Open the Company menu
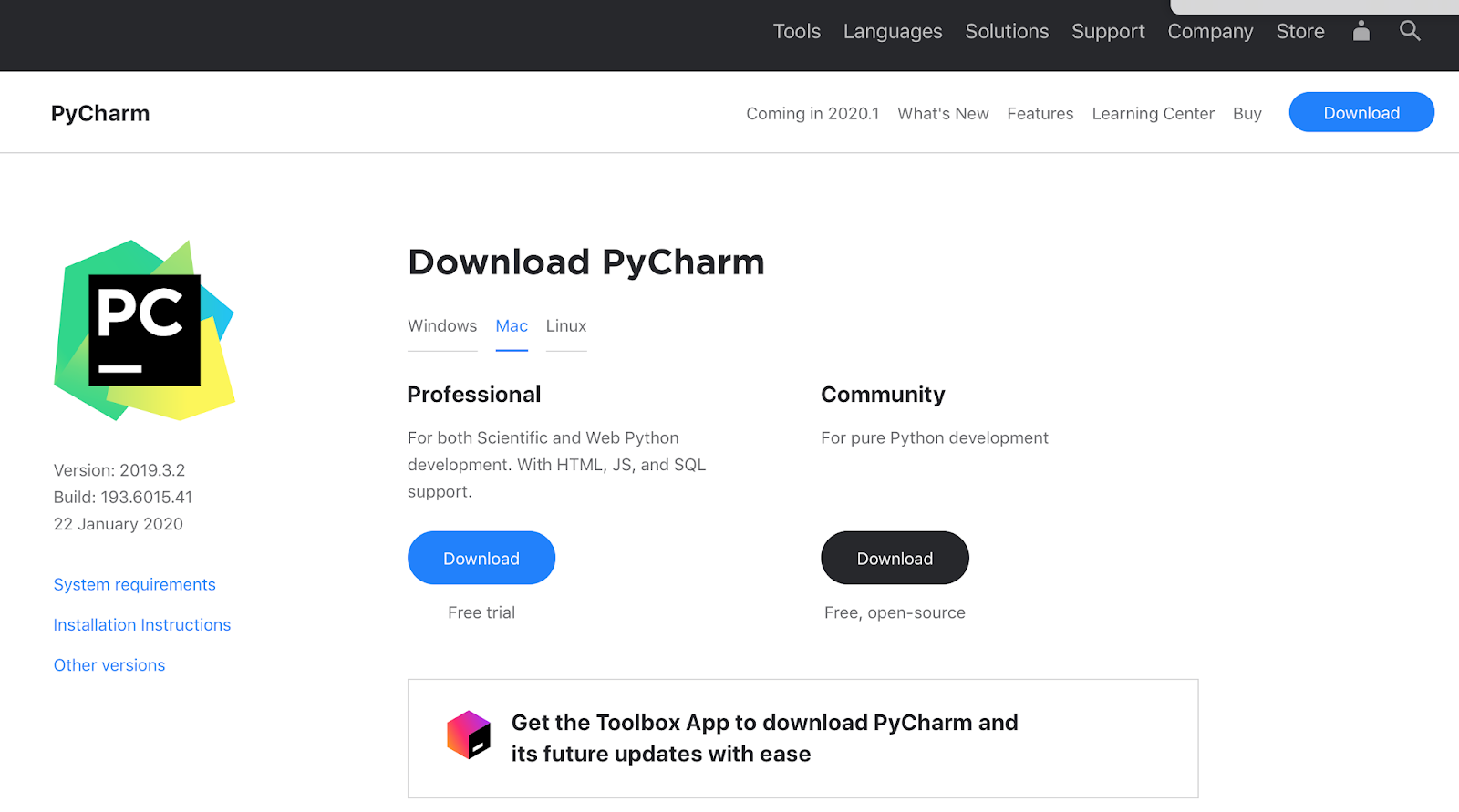Screen dimensions: 1459x812 [x=1209, y=30]
